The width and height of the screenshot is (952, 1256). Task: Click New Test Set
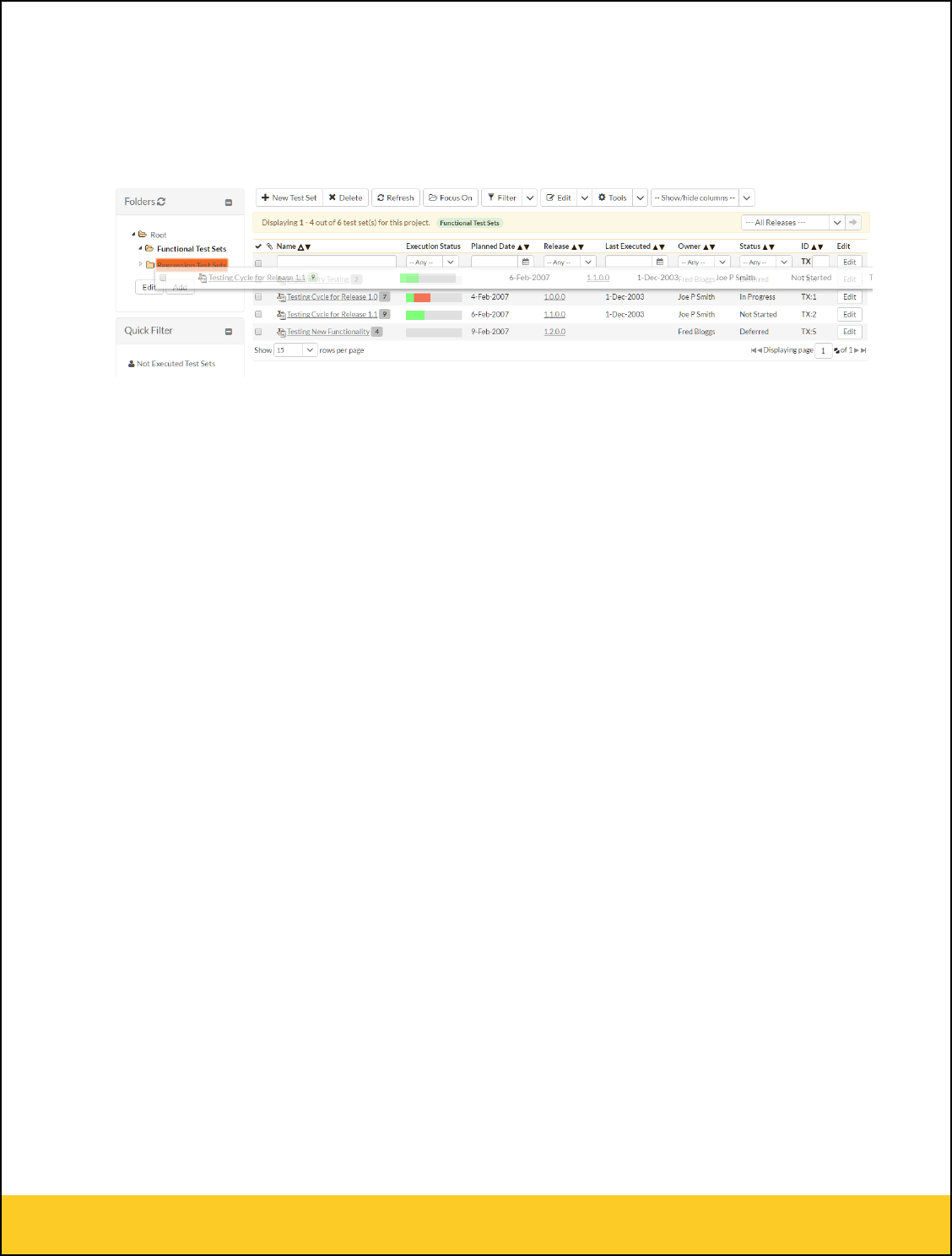(289, 198)
